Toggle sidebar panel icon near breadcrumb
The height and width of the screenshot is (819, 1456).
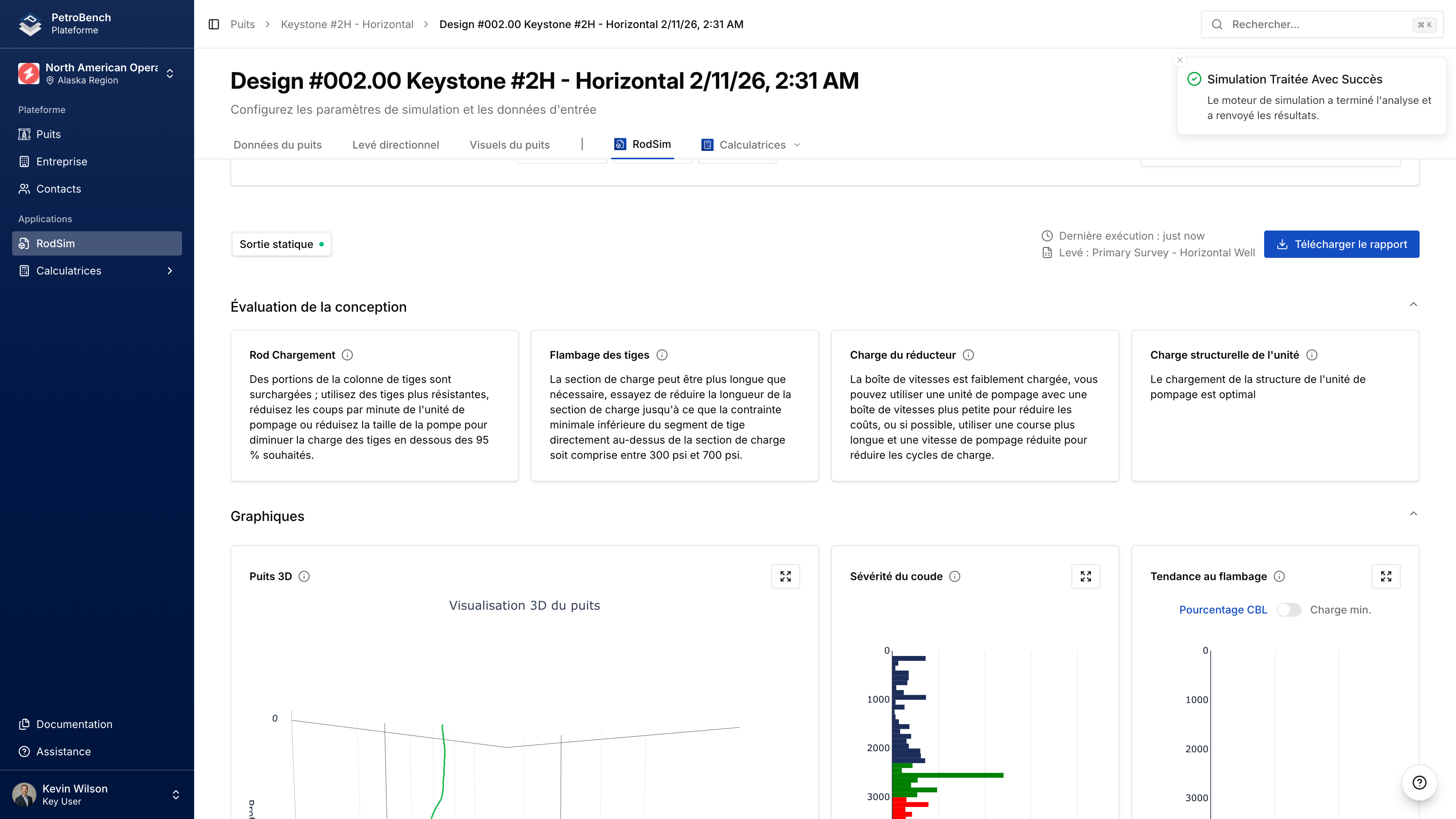pyautogui.click(x=213, y=24)
